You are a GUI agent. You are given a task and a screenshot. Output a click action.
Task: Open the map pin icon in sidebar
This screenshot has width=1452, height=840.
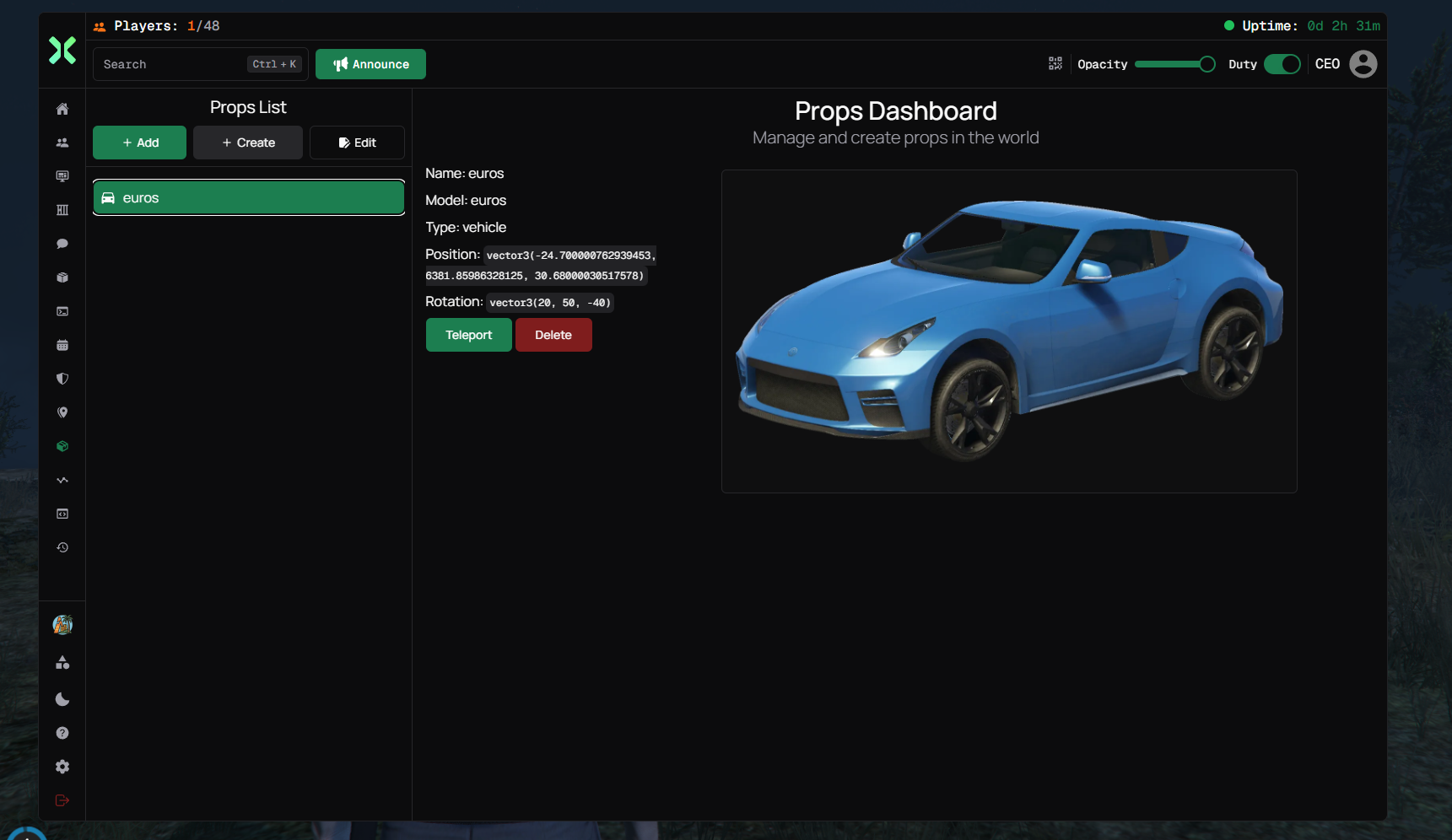click(62, 412)
